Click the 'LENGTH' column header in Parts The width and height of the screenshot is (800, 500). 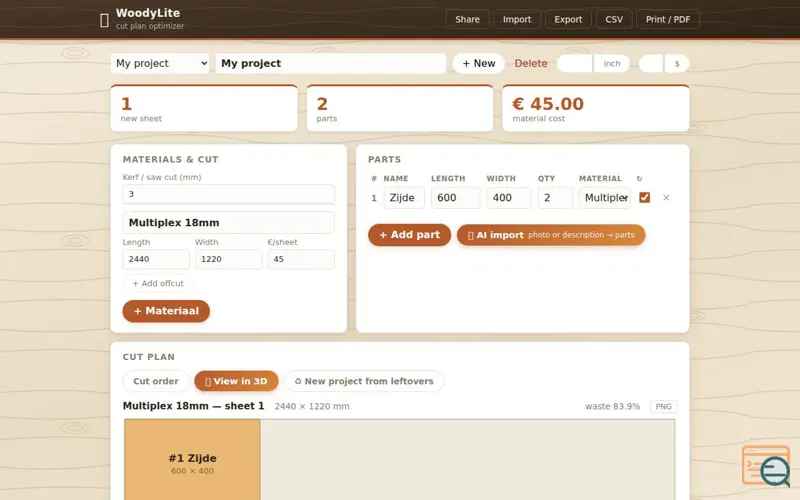click(x=448, y=179)
